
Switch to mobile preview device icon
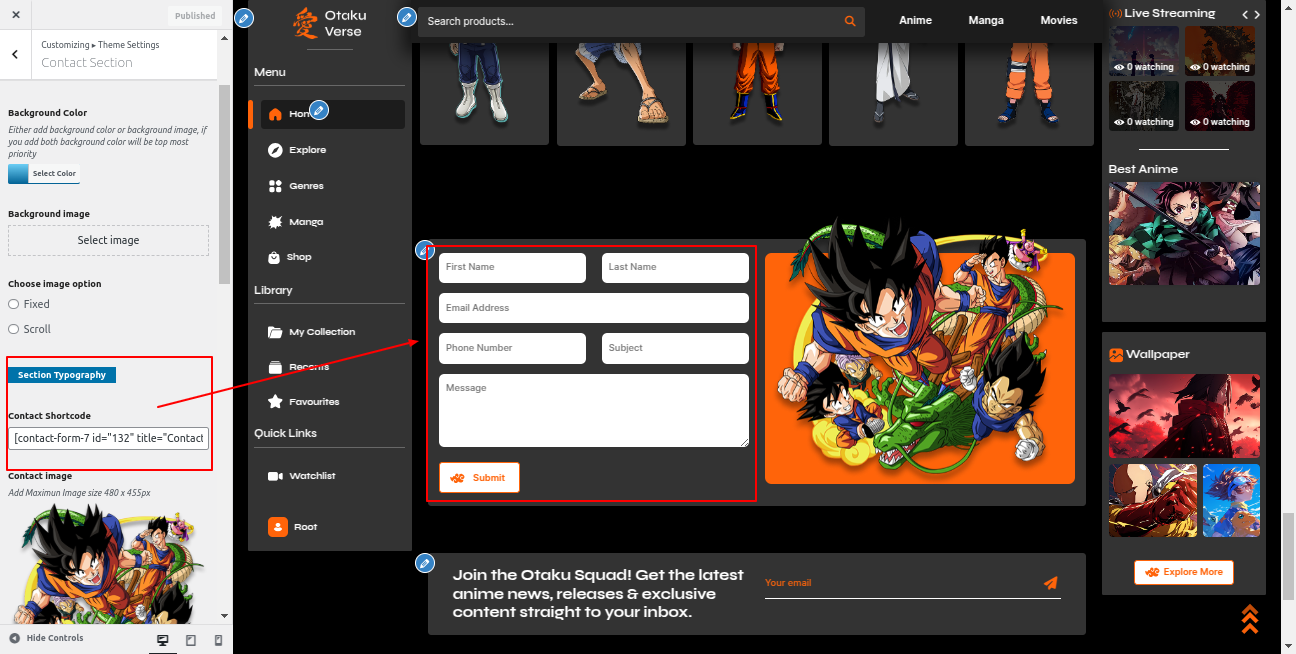[218, 640]
